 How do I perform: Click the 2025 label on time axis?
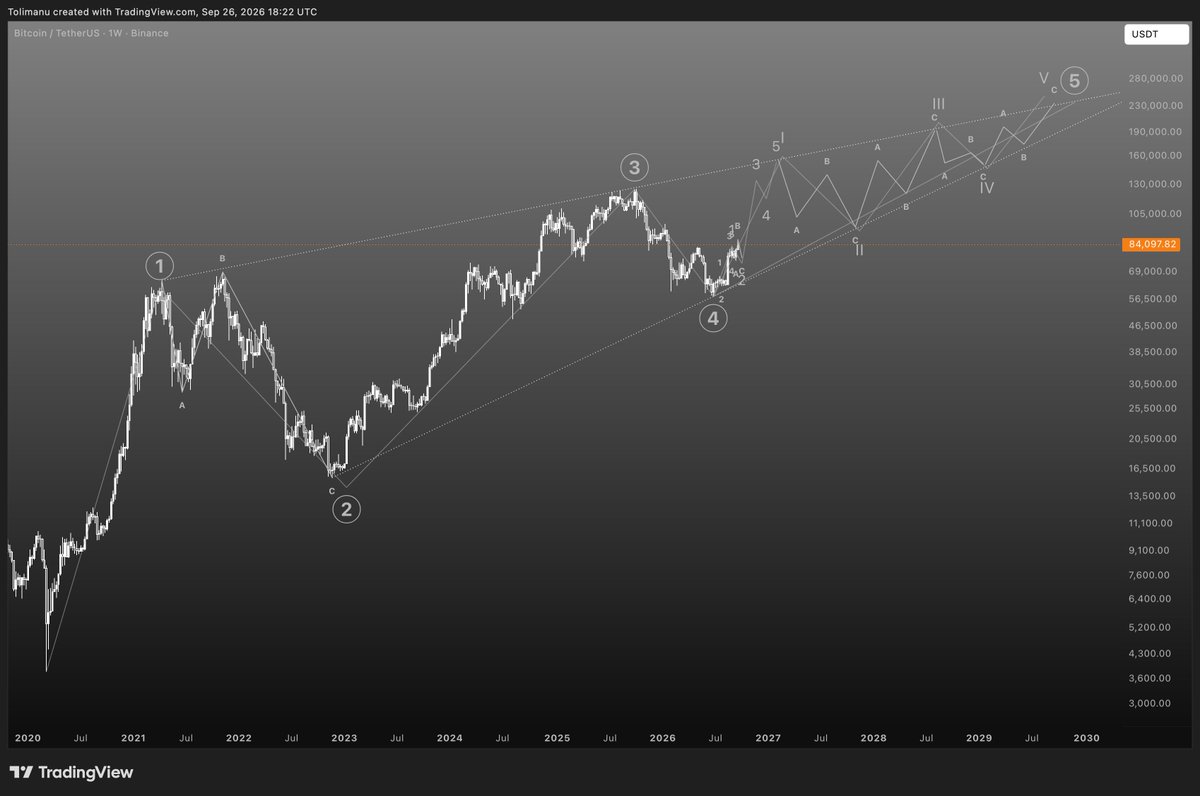click(x=557, y=738)
